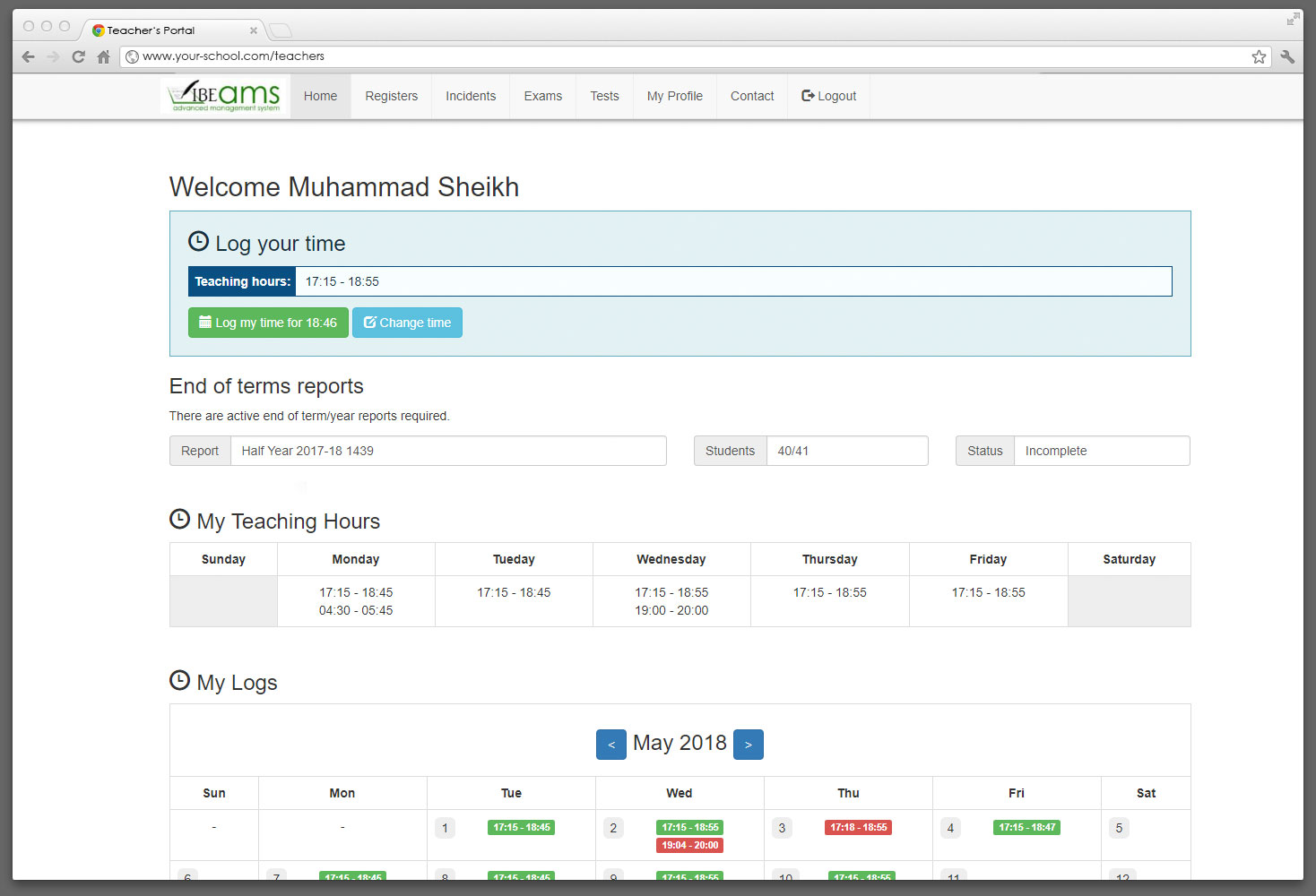
Task: Open the Exams section
Action: tap(542, 96)
